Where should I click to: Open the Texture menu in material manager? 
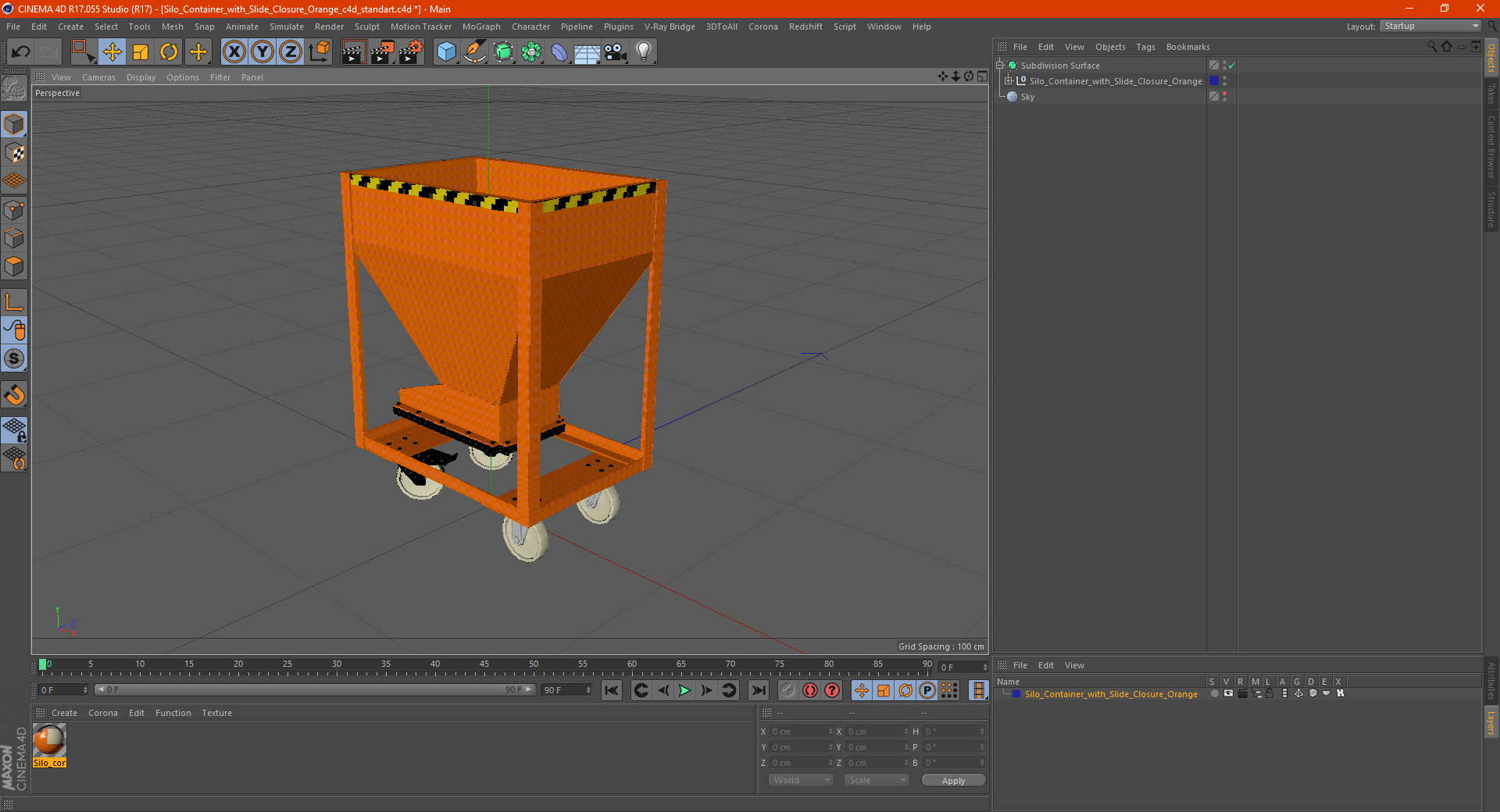[216, 713]
